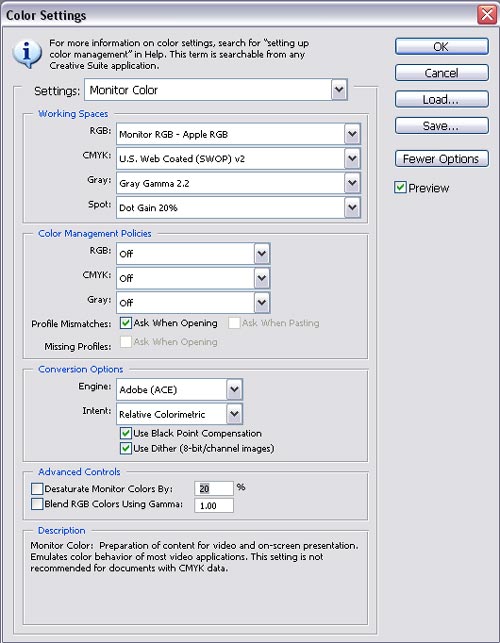Open the Working Spaces CMYK dropdown
500x643 pixels.
238,159
